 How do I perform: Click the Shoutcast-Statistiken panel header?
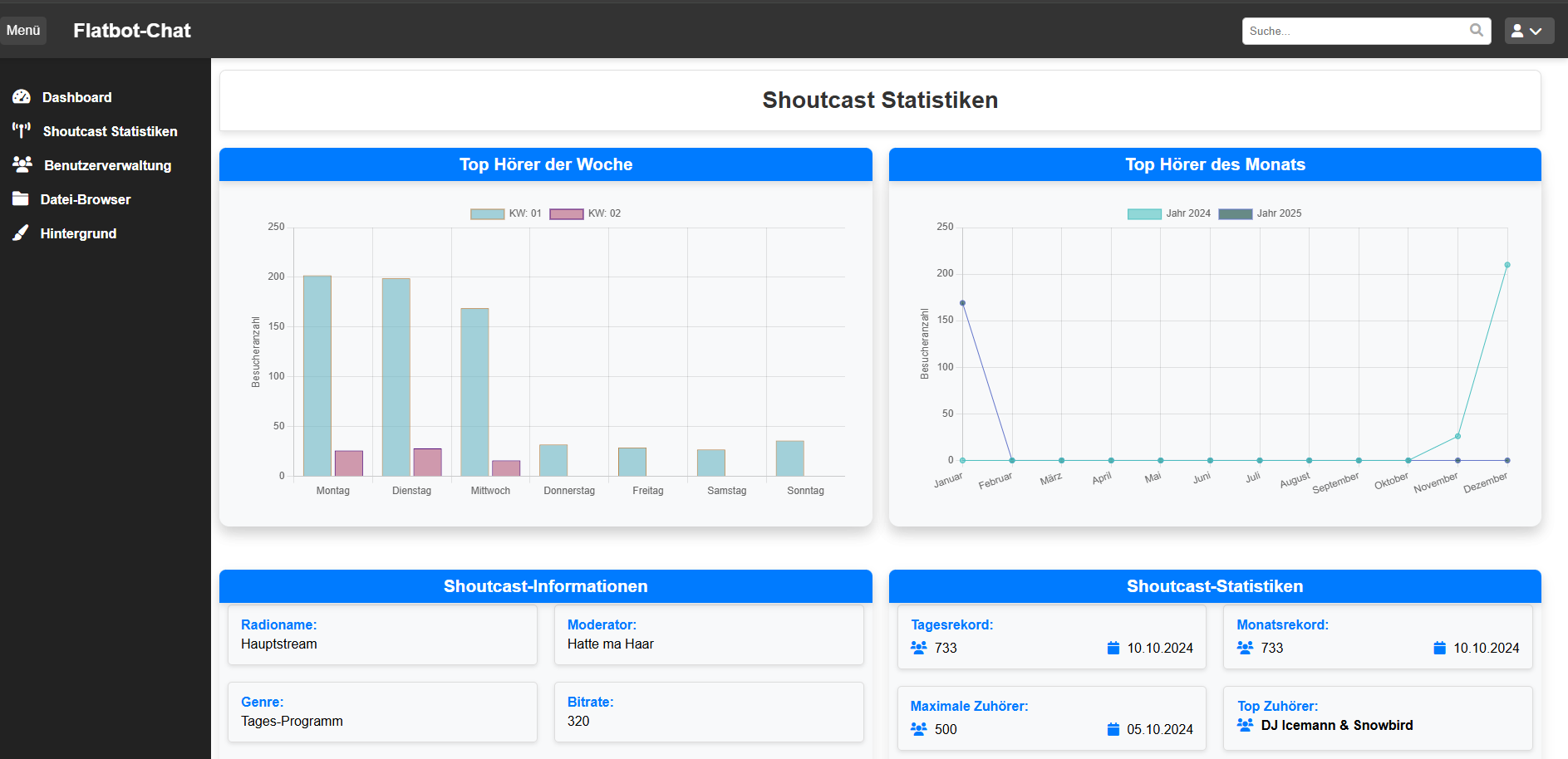point(1215,586)
